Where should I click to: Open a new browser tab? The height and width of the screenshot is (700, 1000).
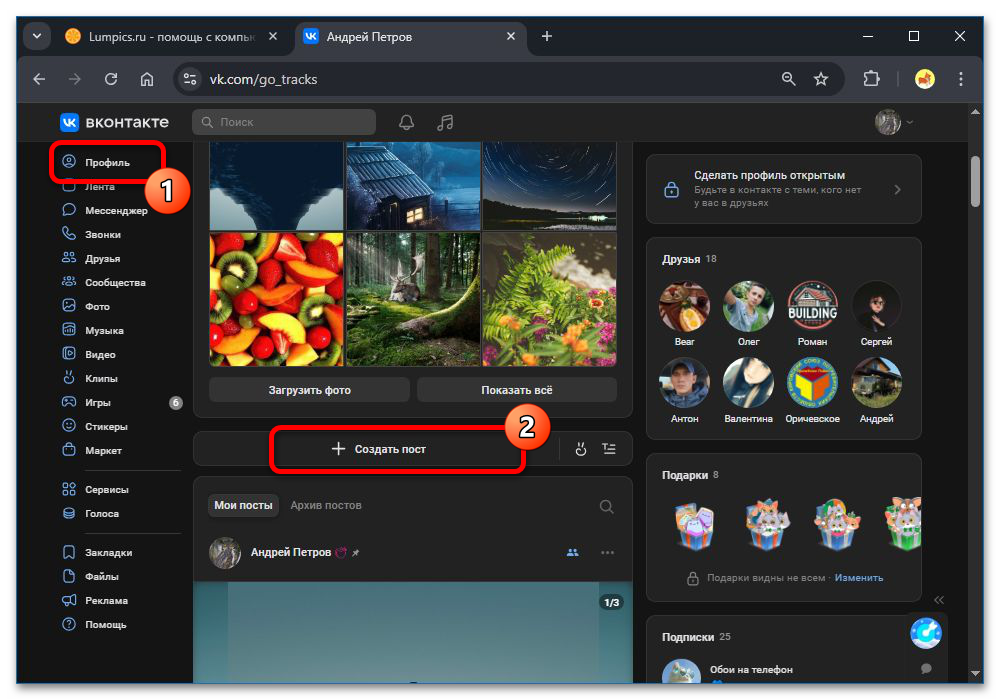point(547,36)
